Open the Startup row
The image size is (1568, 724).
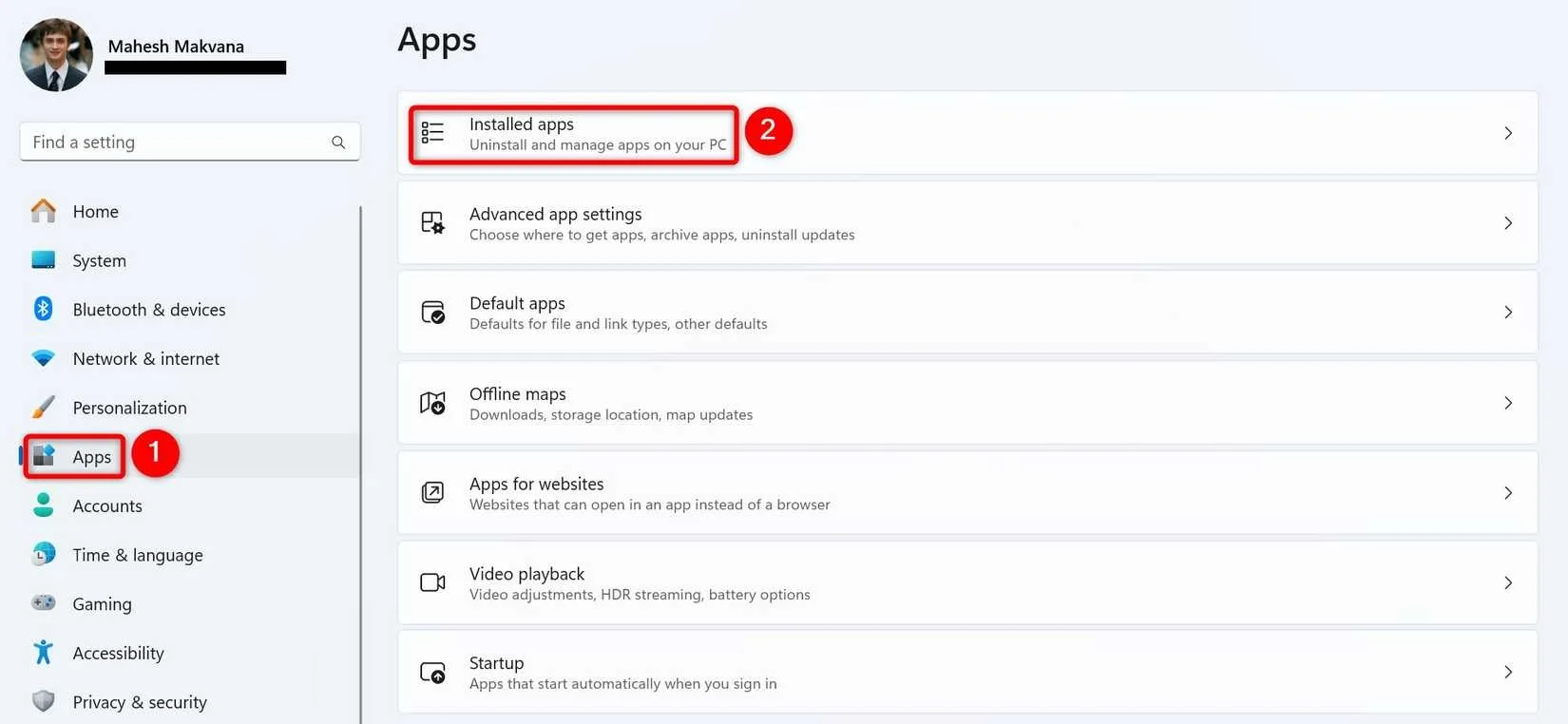click(967, 672)
